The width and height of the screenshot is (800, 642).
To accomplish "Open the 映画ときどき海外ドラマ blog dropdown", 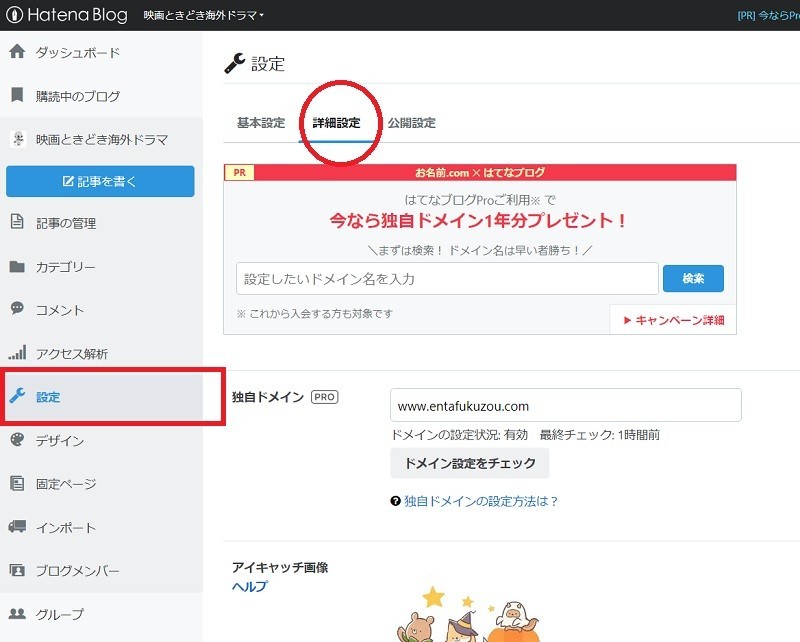I will [204, 15].
